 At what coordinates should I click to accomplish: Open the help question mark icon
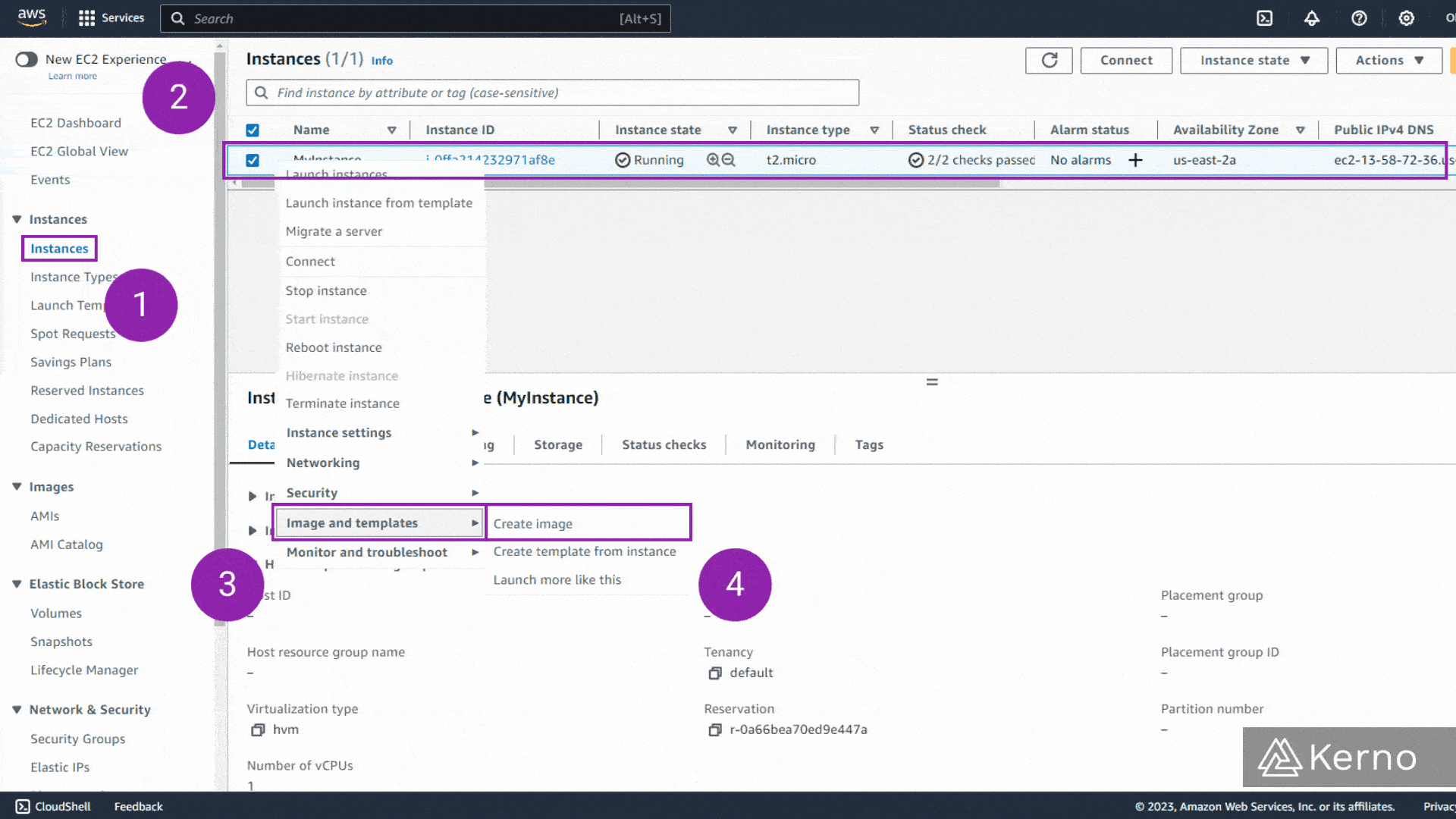click(1359, 18)
